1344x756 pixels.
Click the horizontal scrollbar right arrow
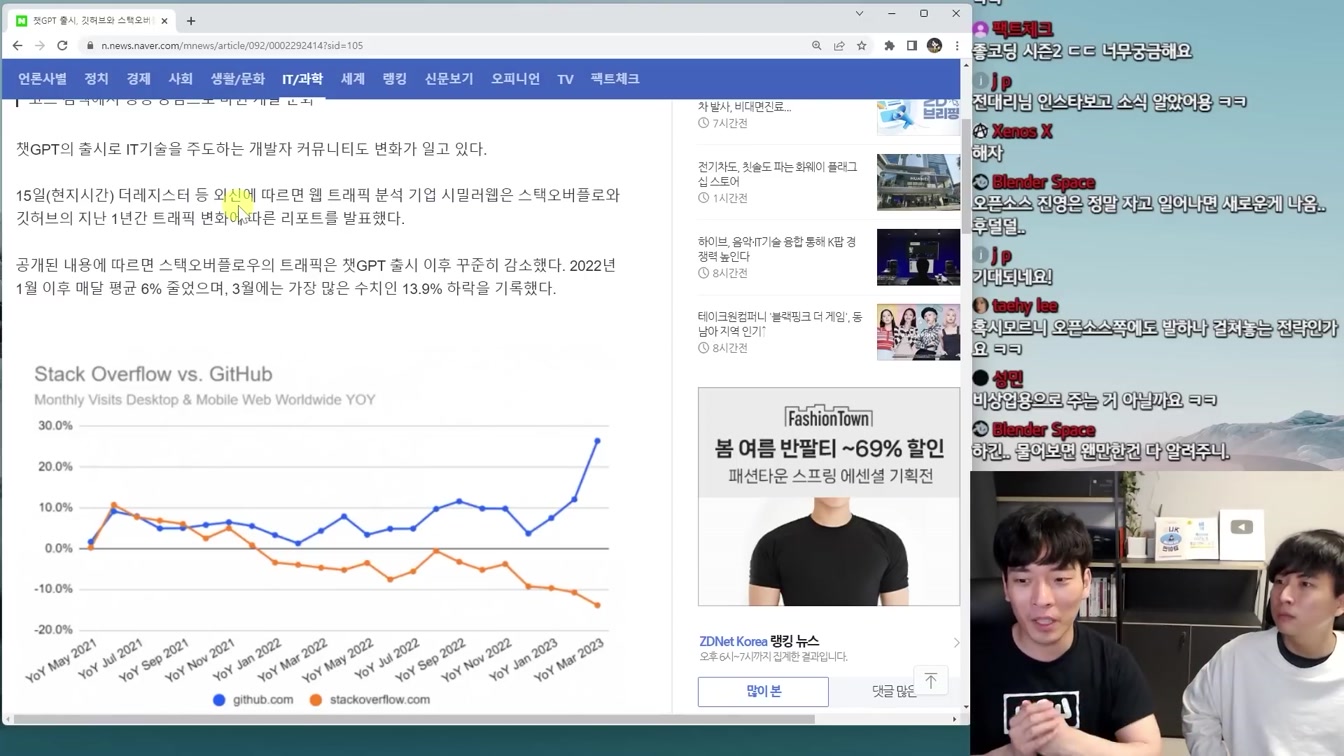[x=954, y=718]
